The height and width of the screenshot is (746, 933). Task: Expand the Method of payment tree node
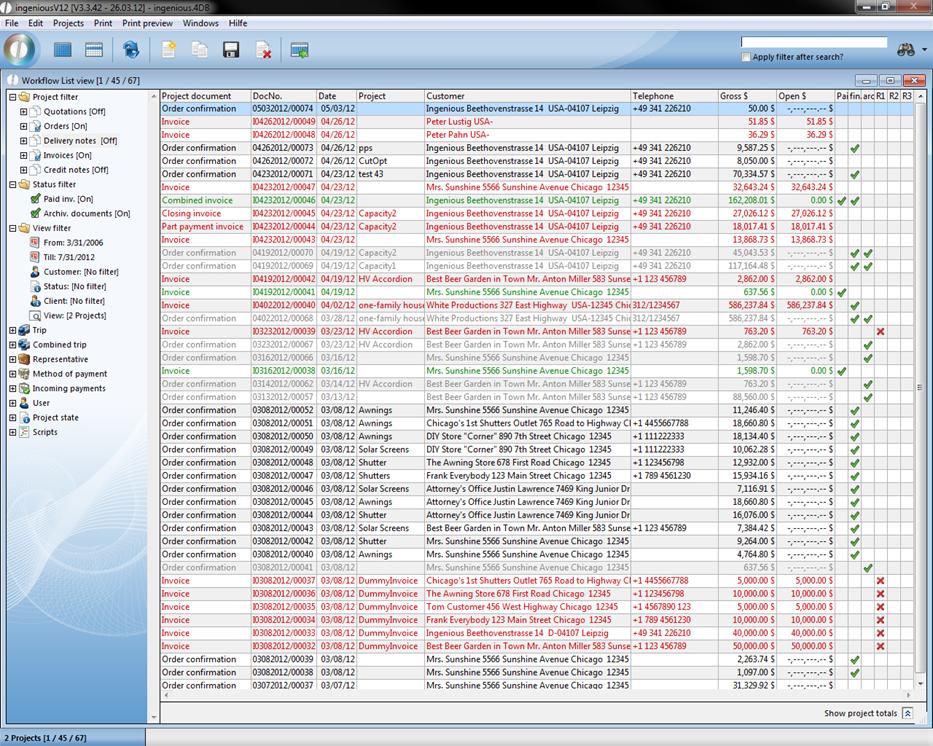13,374
